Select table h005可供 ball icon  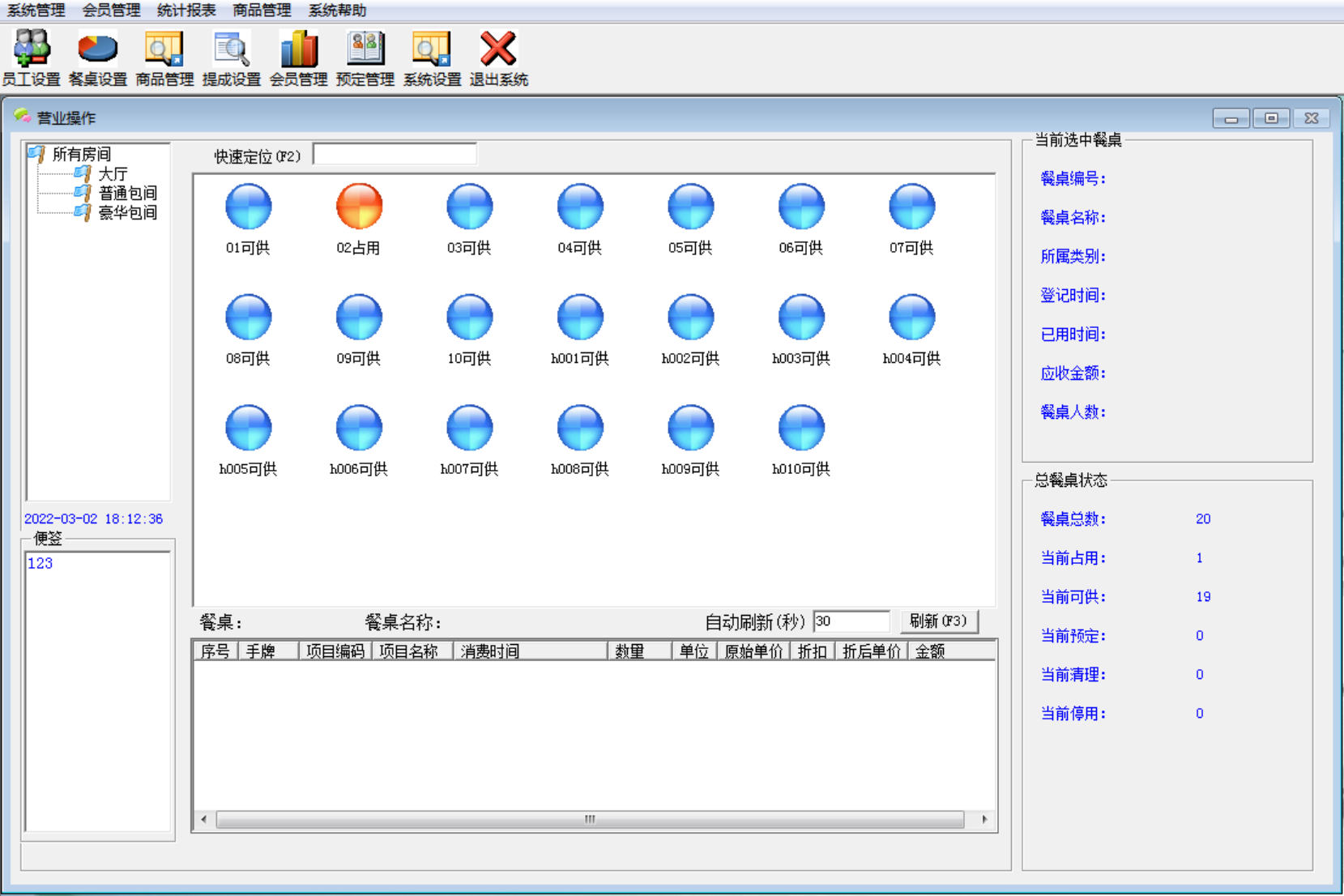click(x=248, y=428)
